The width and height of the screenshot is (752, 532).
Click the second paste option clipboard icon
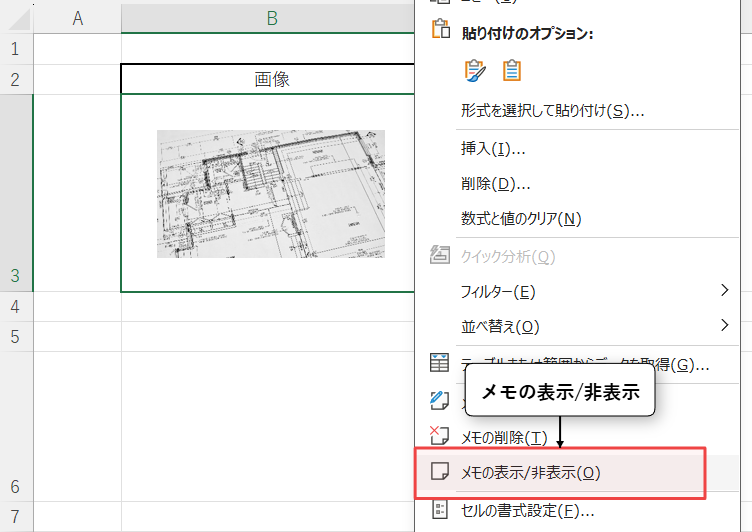coord(512,70)
